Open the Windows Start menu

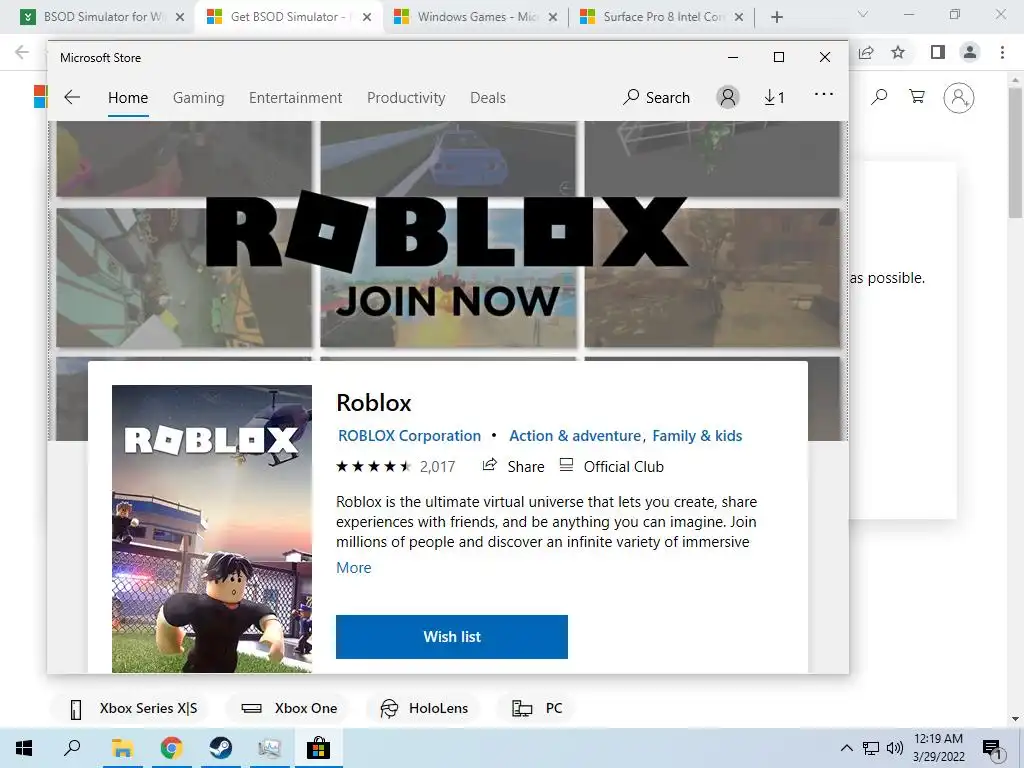24,748
